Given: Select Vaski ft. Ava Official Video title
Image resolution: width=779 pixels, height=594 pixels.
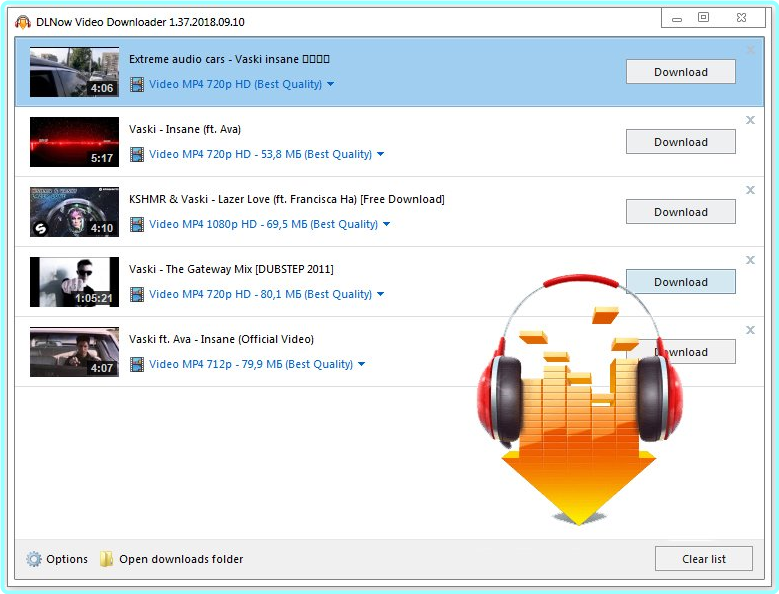Looking at the screenshot, I should click(x=221, y=339).
